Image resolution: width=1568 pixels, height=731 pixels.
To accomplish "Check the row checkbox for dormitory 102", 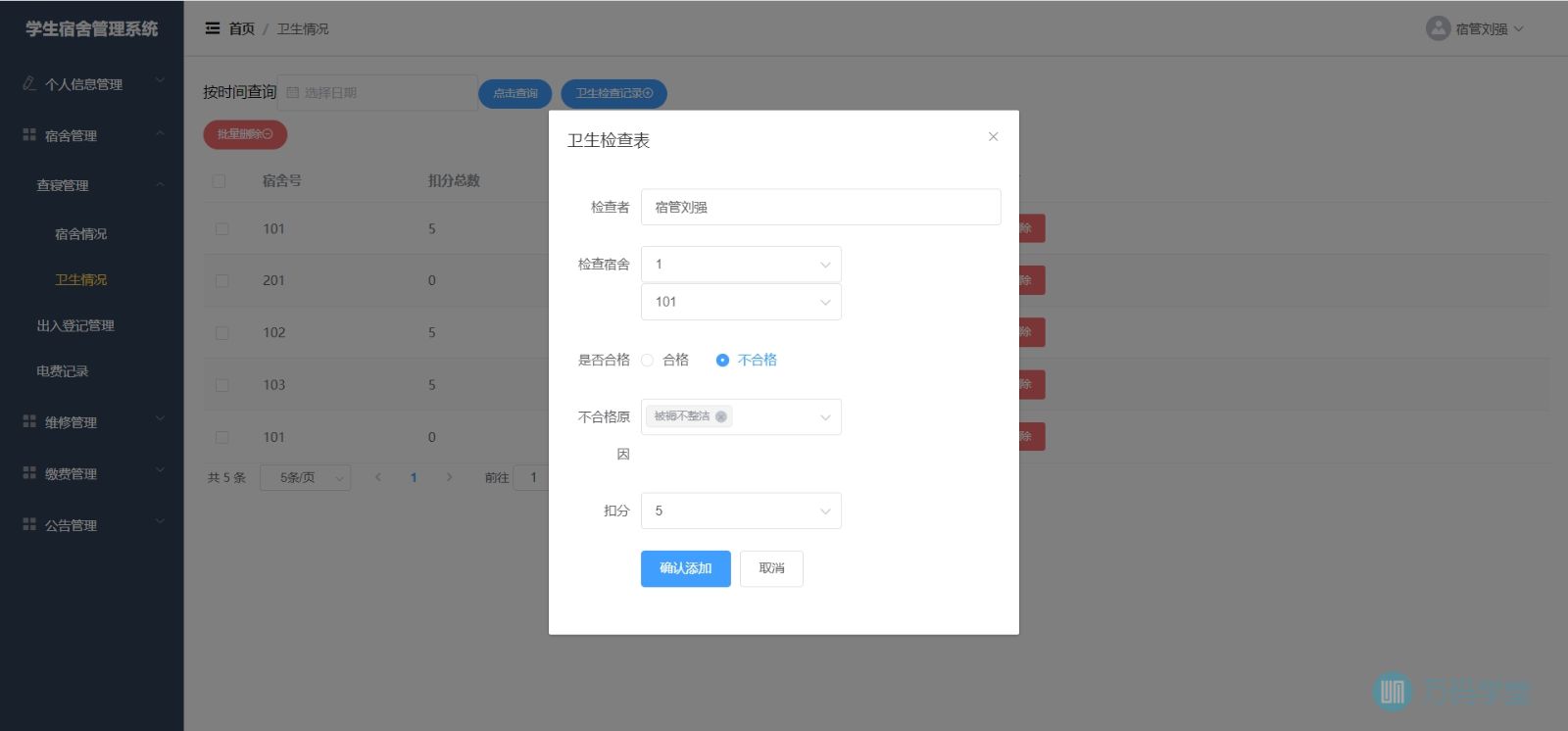I will pyautogui.click(x=221, y=332).
